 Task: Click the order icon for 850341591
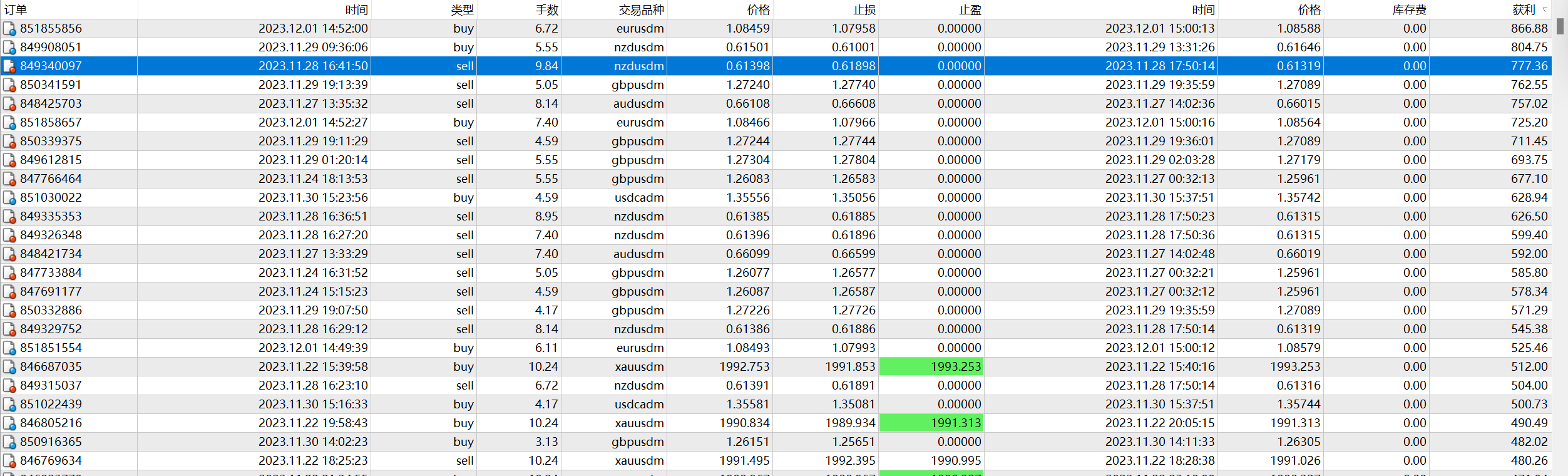pyautogui.click(x=9, y=85)
